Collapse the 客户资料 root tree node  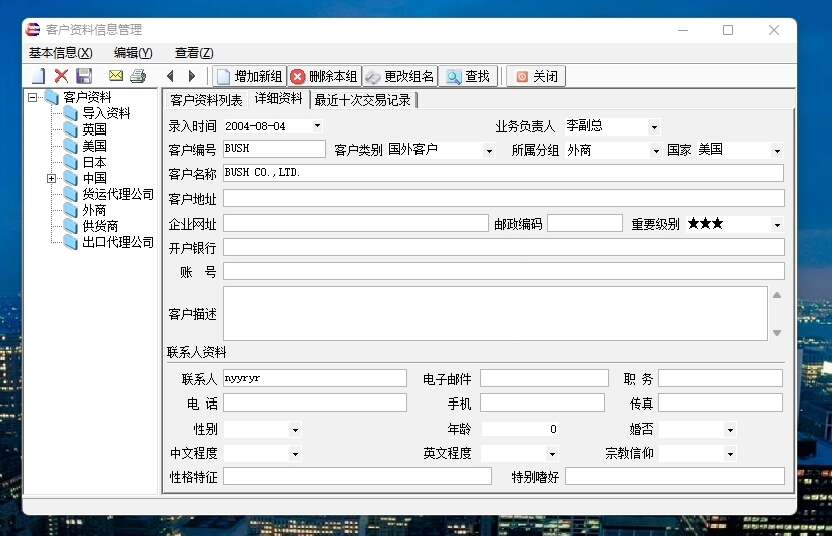coord(33,97)
